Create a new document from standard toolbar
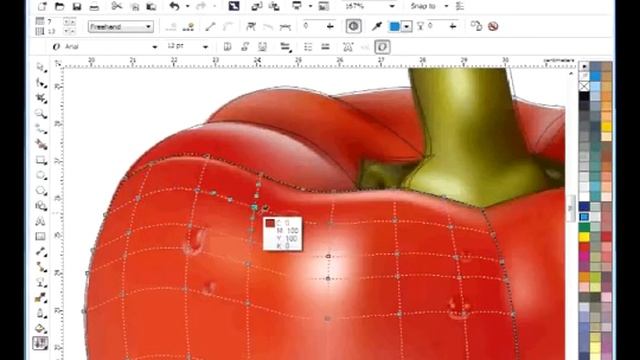 pyautogui.click(x=42, y=6)
